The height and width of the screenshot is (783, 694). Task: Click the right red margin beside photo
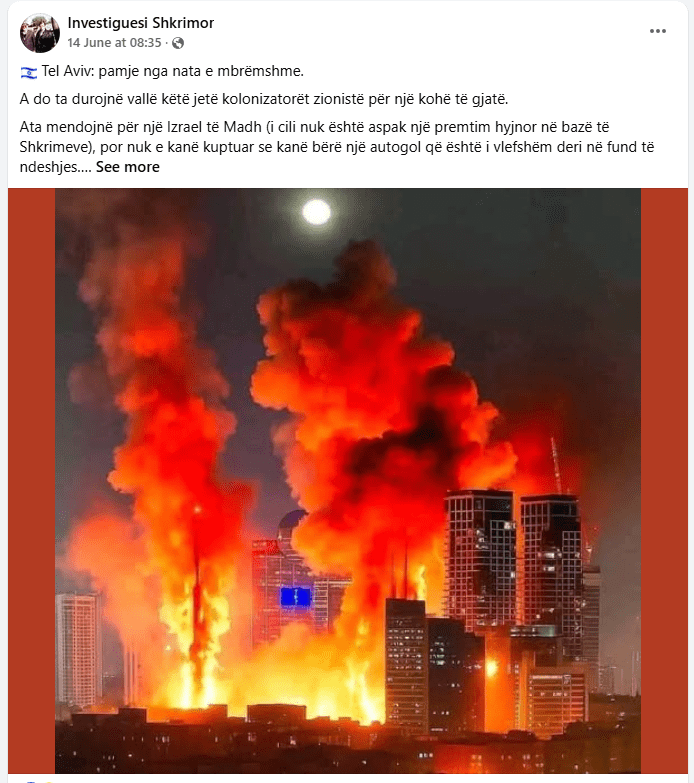[664, 480]
